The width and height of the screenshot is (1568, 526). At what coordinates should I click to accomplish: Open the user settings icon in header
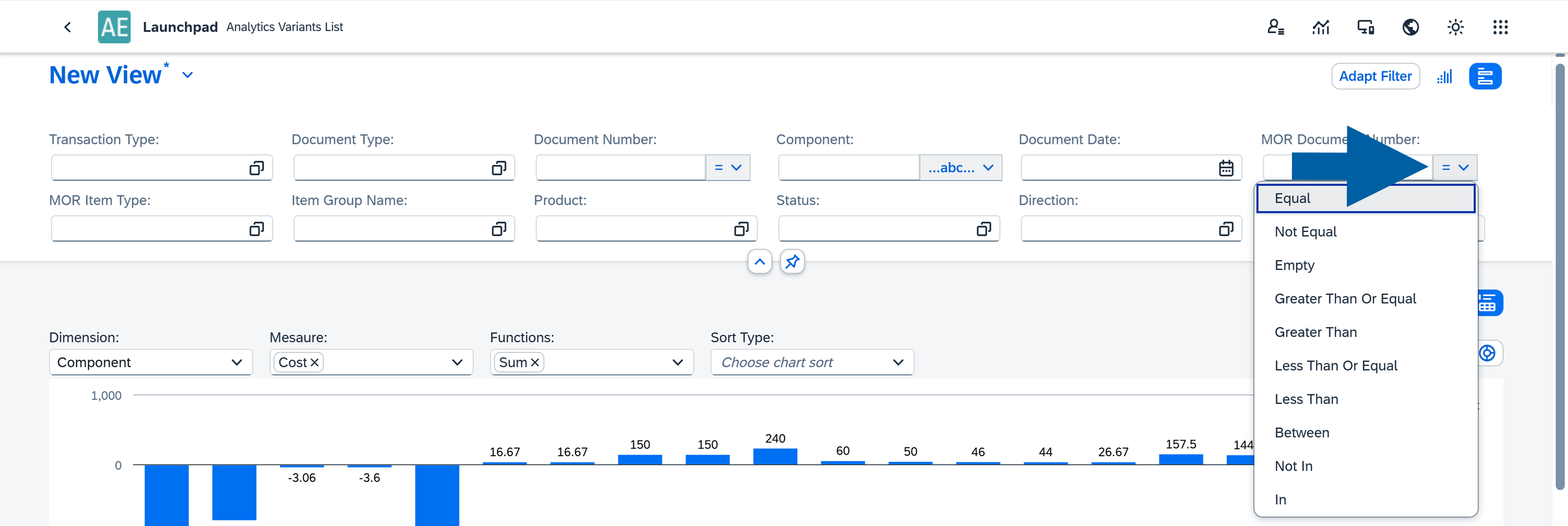[x=1275, y=27]
